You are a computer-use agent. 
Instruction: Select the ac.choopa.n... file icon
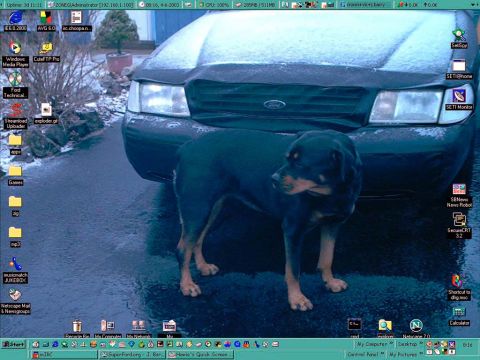point(77,21)
